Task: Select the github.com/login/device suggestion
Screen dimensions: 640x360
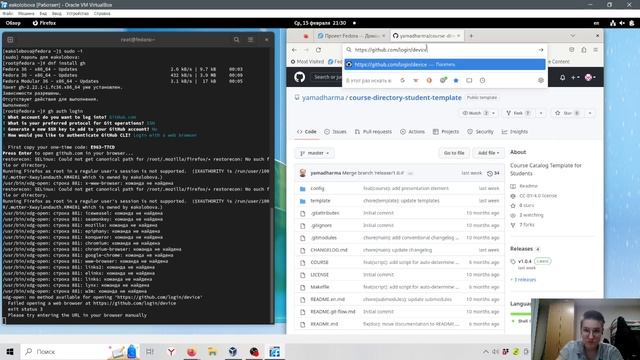Action: click(444, 64)
